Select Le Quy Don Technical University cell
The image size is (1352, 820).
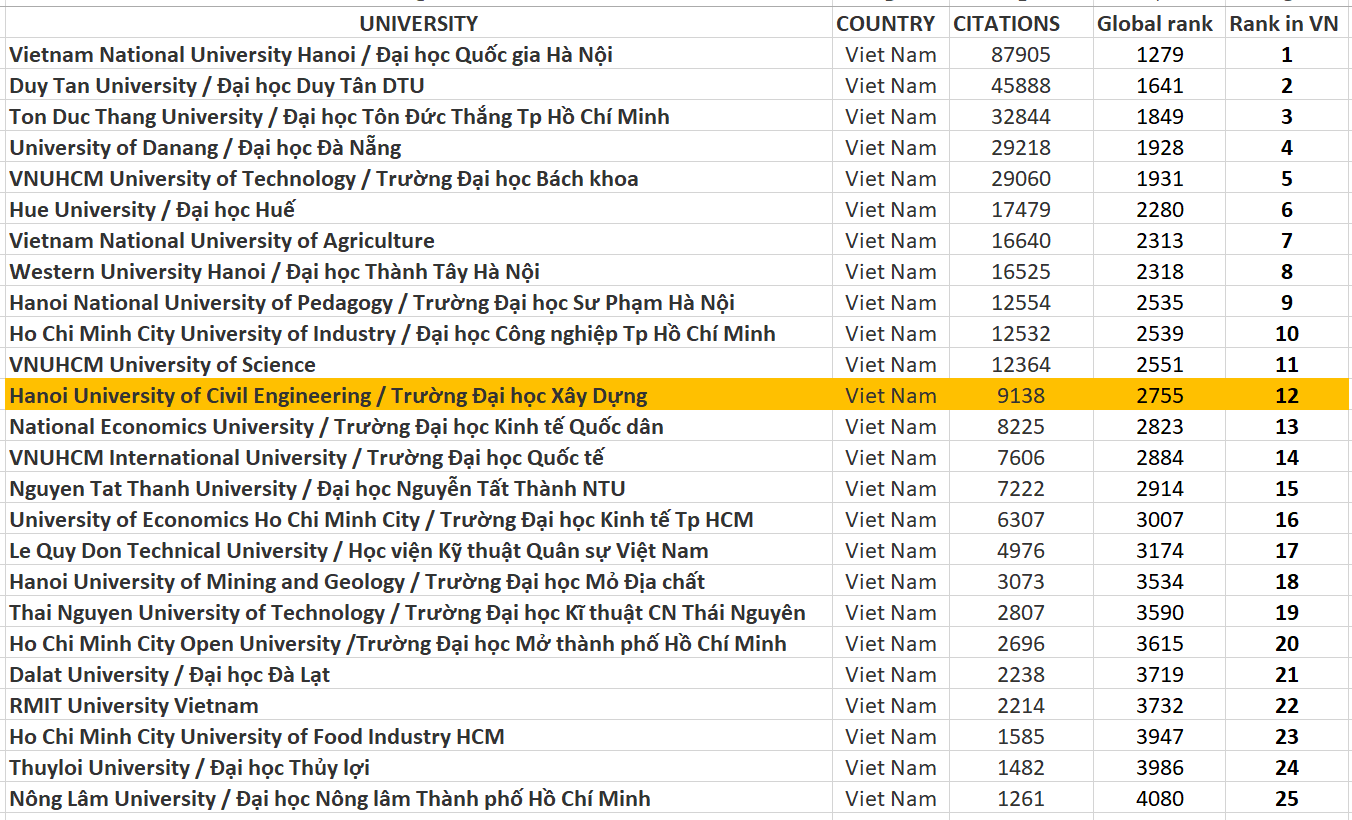(418, 550)
